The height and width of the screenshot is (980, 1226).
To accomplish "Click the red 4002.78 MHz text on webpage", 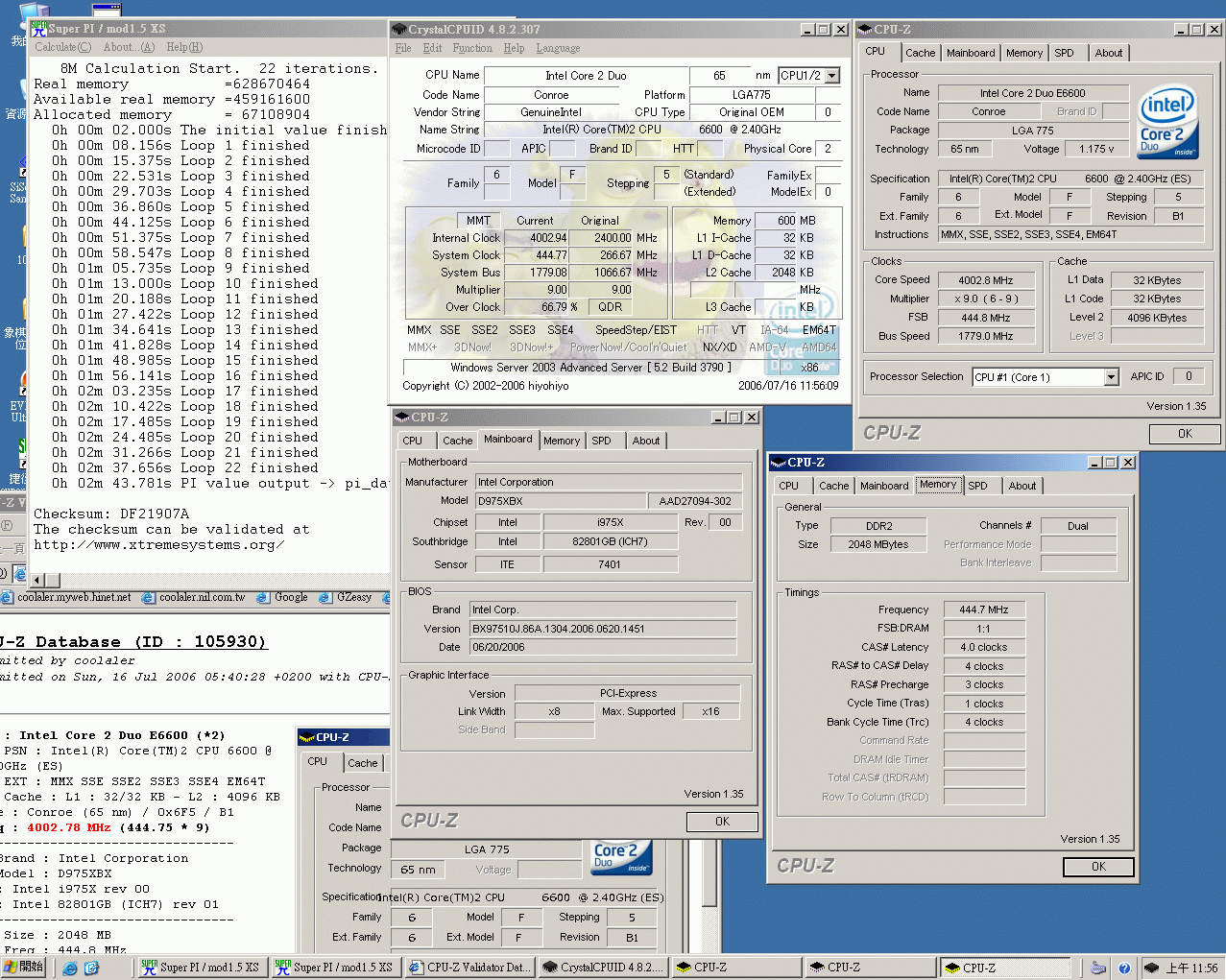I will (x=68, y=827).
